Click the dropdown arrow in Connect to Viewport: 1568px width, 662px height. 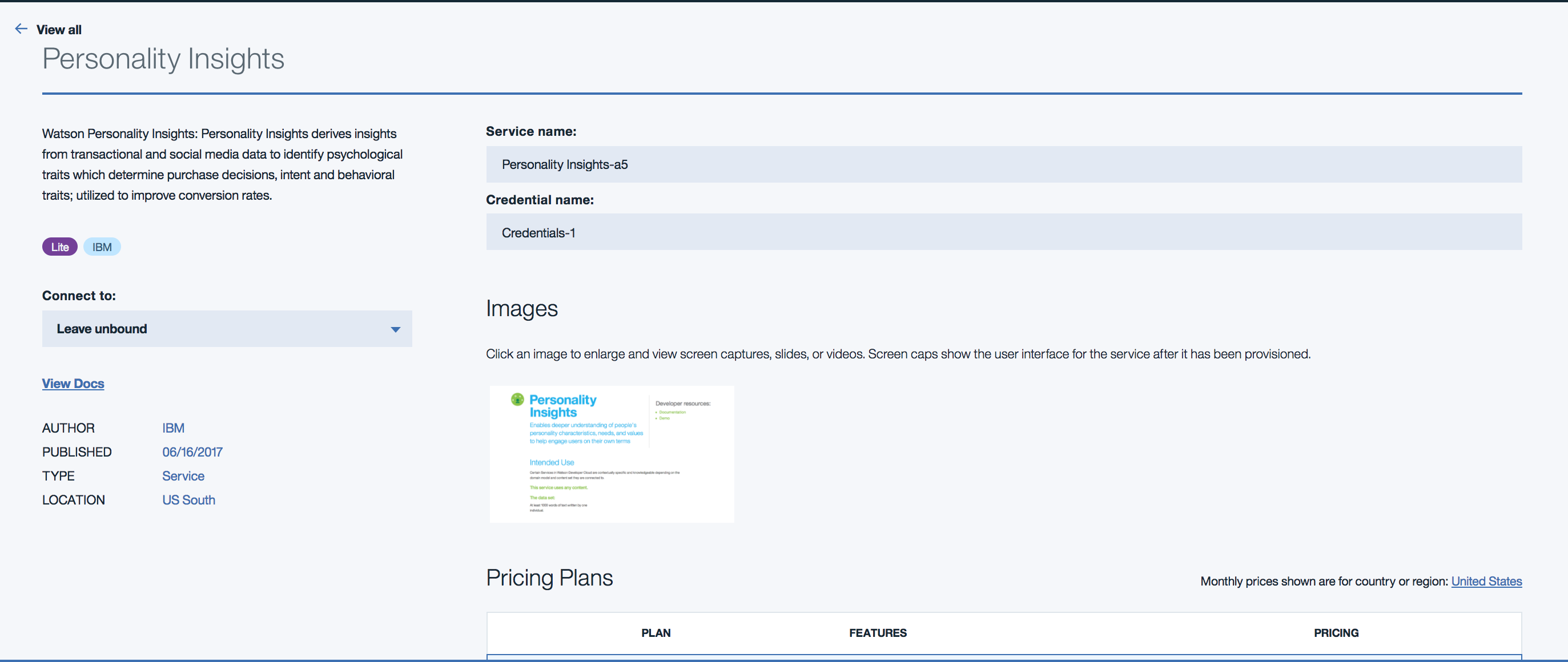396,330
